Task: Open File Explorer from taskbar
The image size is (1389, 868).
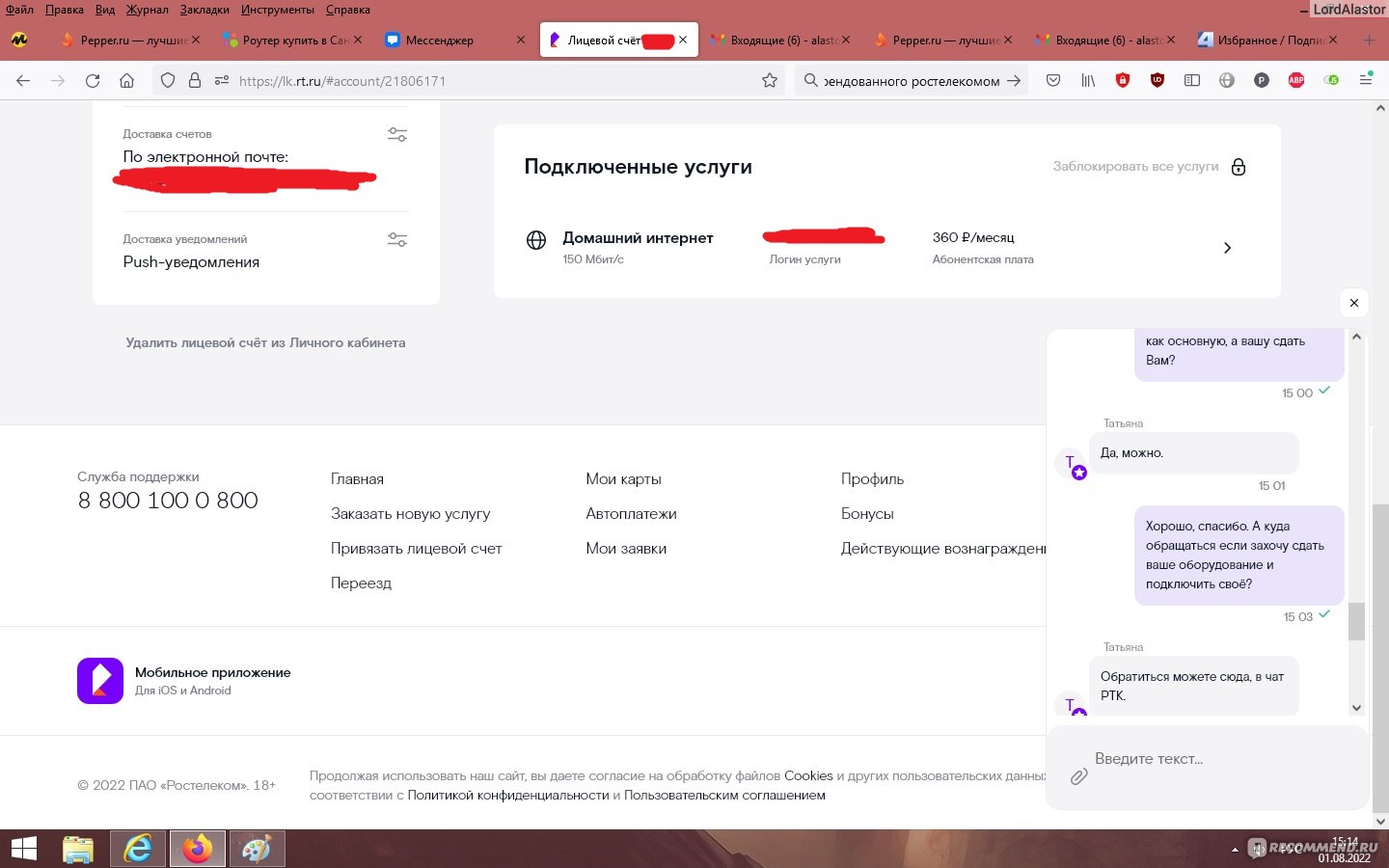Action: pyautogui.click(x=78, y=849)
